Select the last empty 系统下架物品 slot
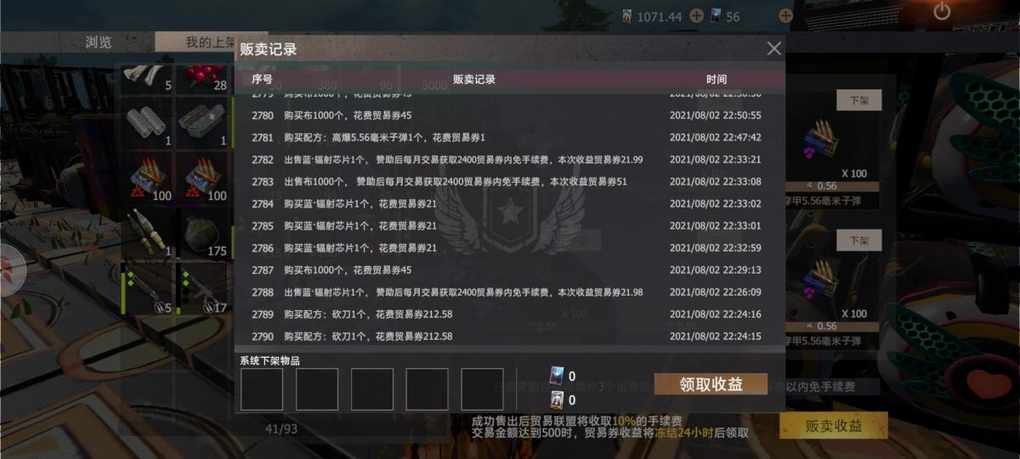The height and width of the screenshot is (459, 1020). 482,389
